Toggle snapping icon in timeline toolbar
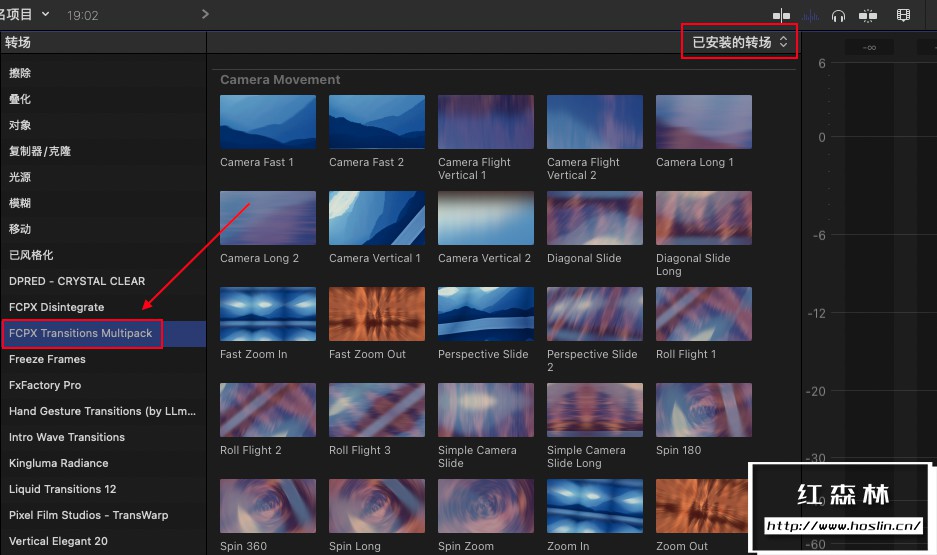The height and width of the screenshot is (555, 937). pos(868,15)
